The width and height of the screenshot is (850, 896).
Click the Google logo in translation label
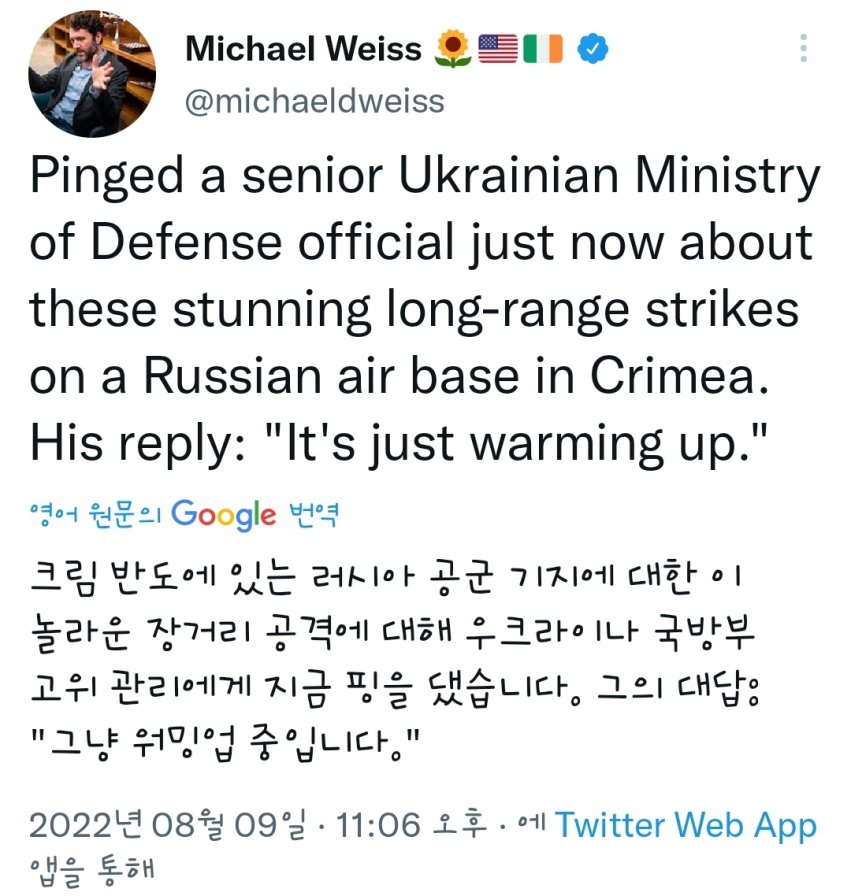click(223, 515)
